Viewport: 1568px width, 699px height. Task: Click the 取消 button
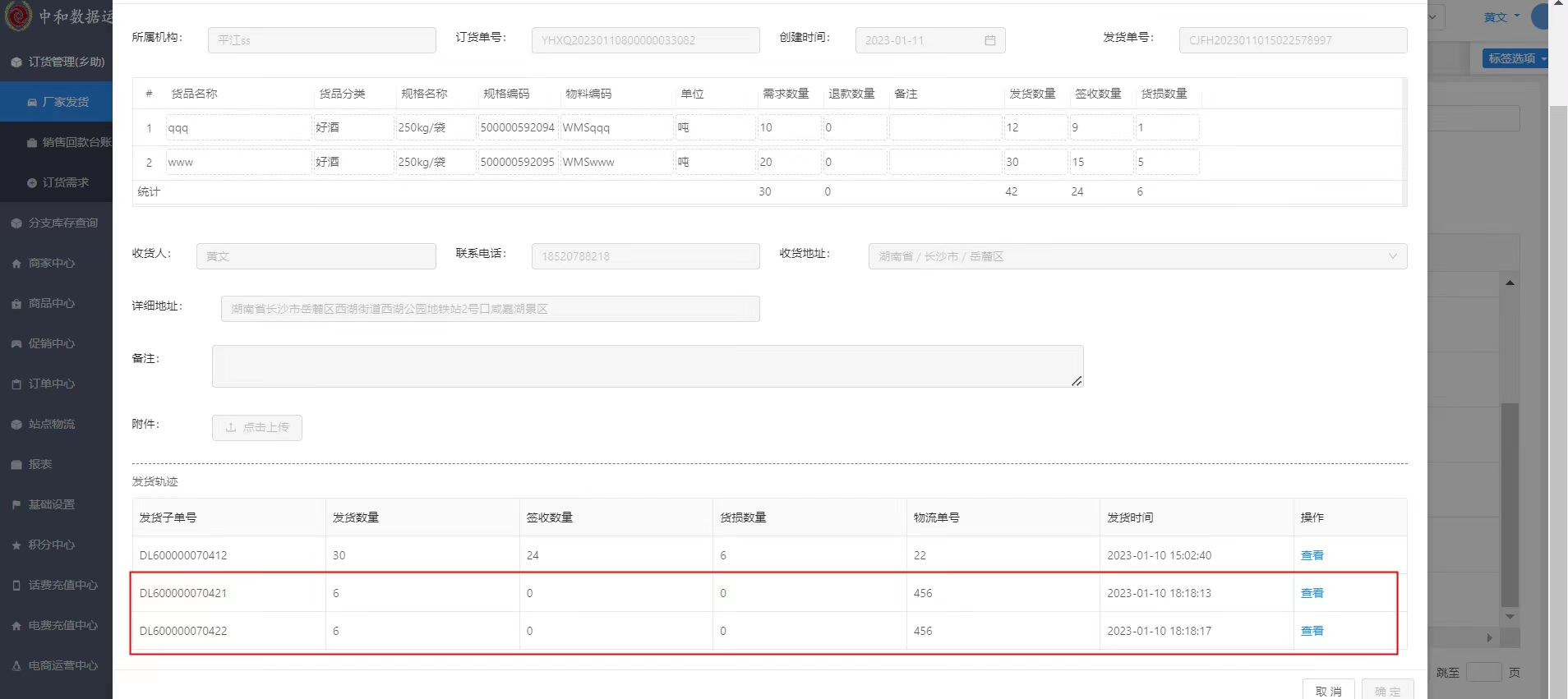1328,691
